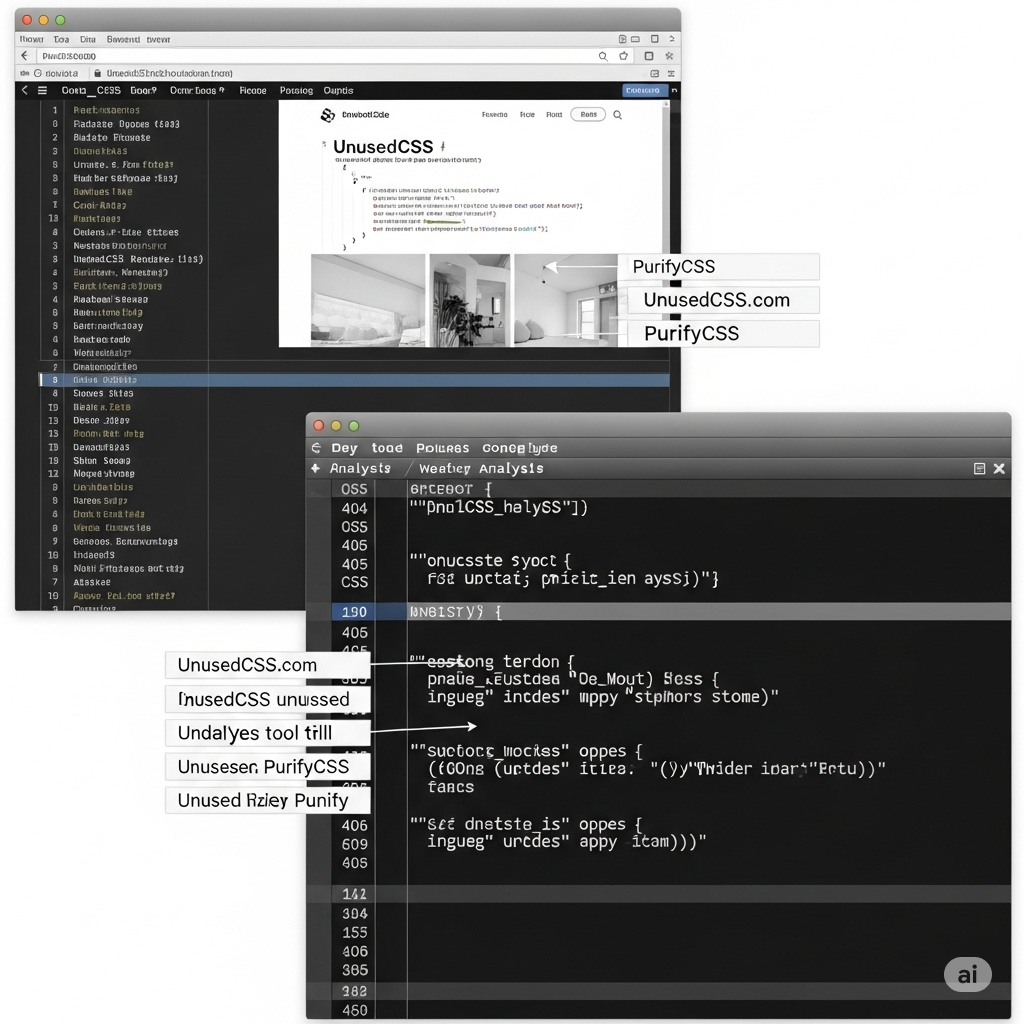Image resolution: width=1024 pixels, height=1024 pixels.
Task: Click the "Undalyes tool tilll" label
Action: tap(268, 733)
